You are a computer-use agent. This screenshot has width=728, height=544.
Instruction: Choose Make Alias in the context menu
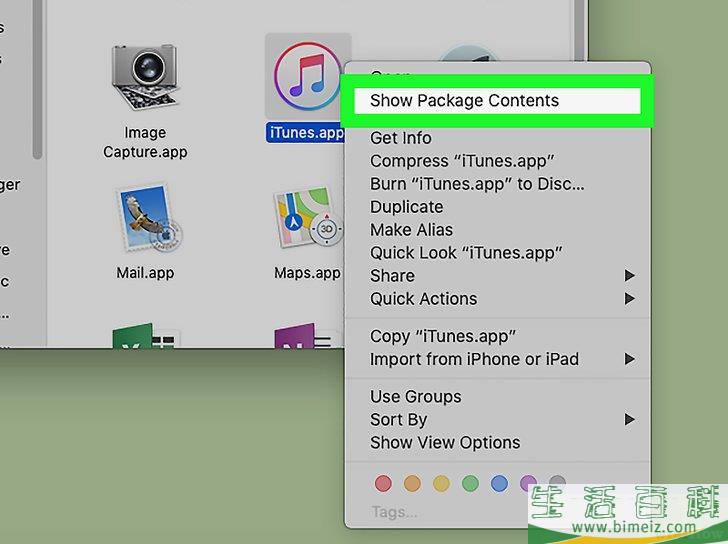[x=497, y=230]
